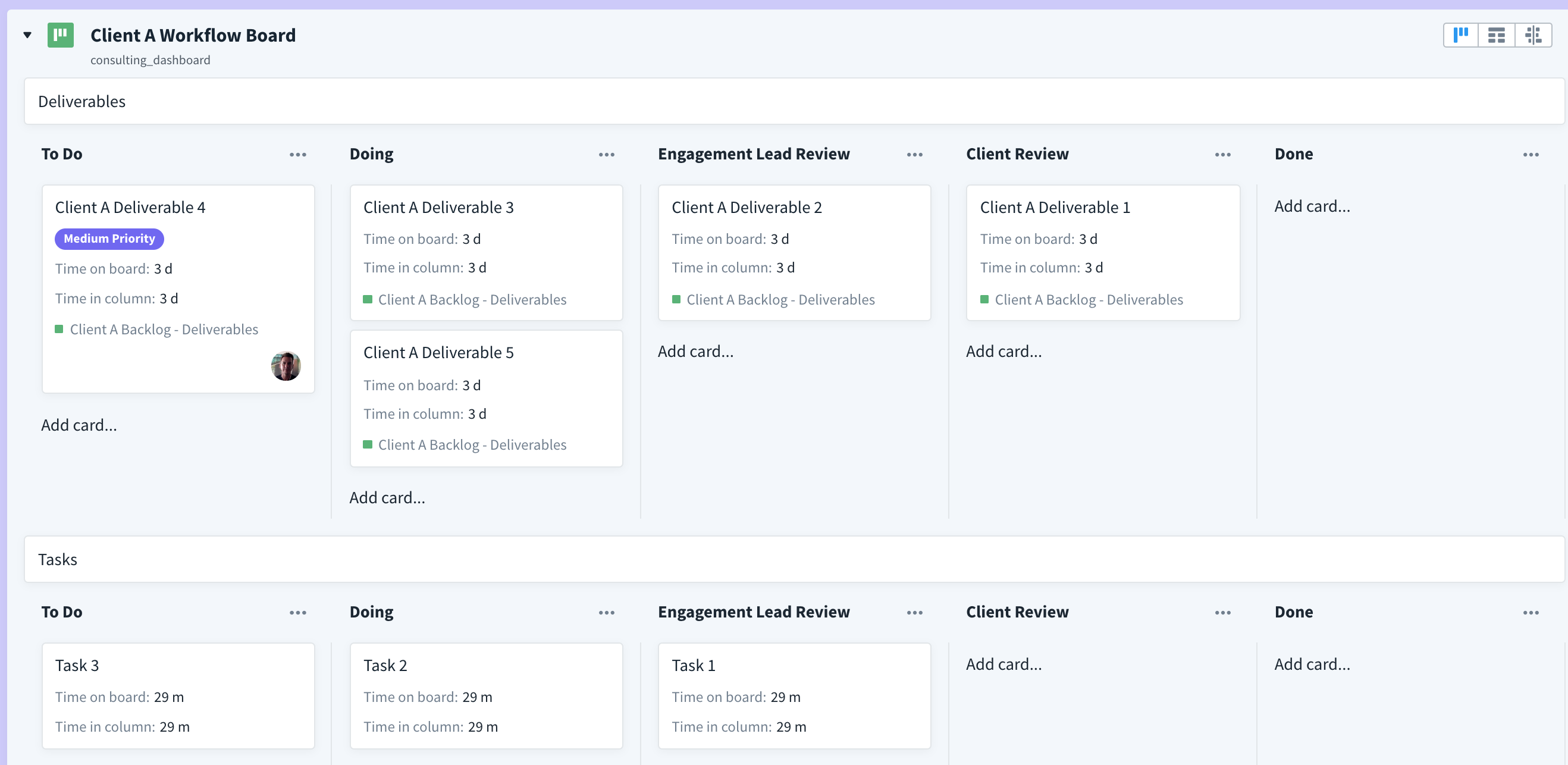Open the Client Review column menu
Screen dimensions: 1568x765
pyautogui.click(x=1222, y=154)
